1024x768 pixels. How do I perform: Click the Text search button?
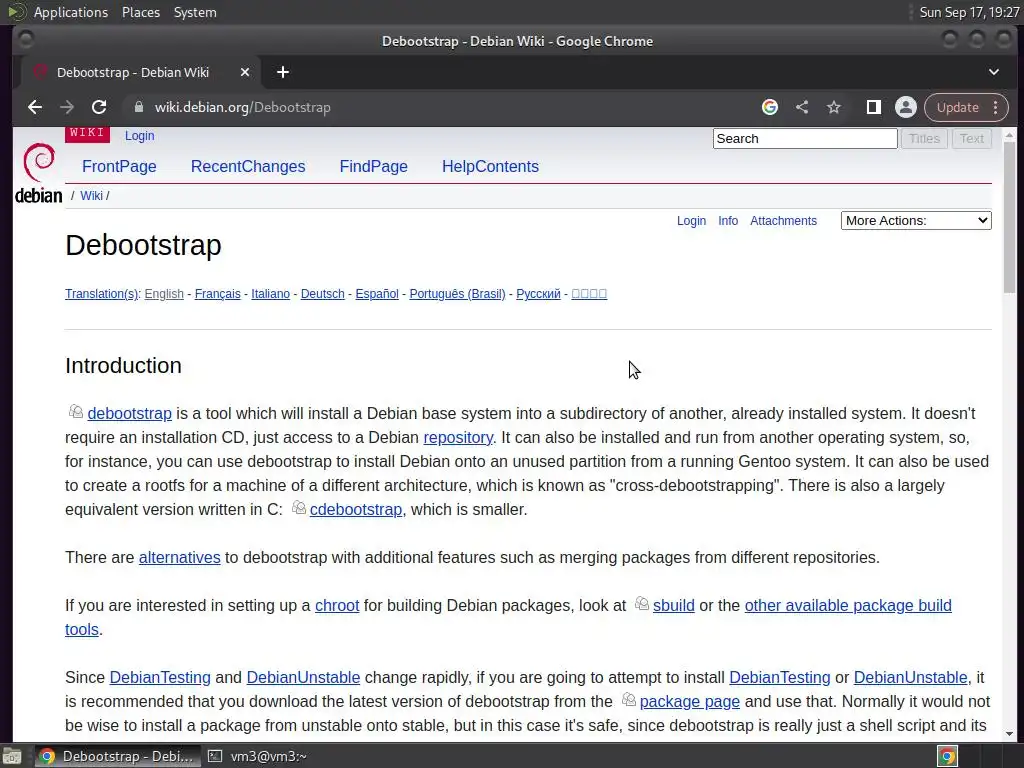coord(972,138)
